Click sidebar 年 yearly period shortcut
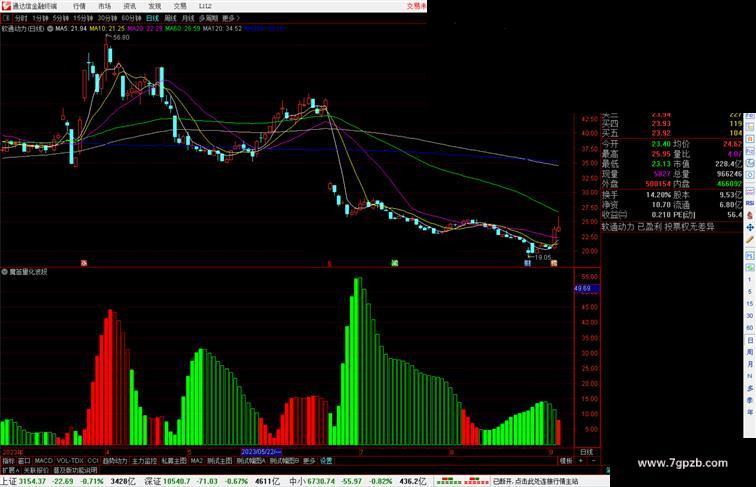The image size is (756, 487). click(x=750, y=412)
